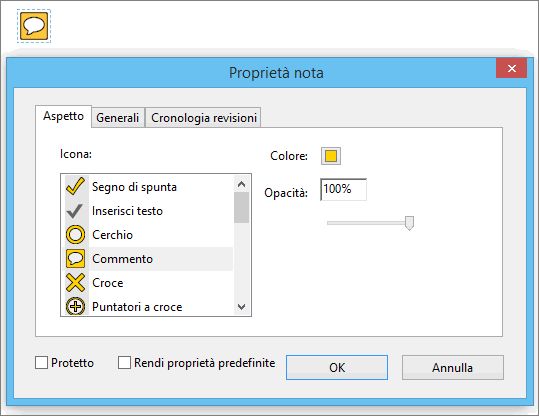Confirm with the OK button
Image resolution: width=539 pixels, height=416 pixels.
[337, 368]
